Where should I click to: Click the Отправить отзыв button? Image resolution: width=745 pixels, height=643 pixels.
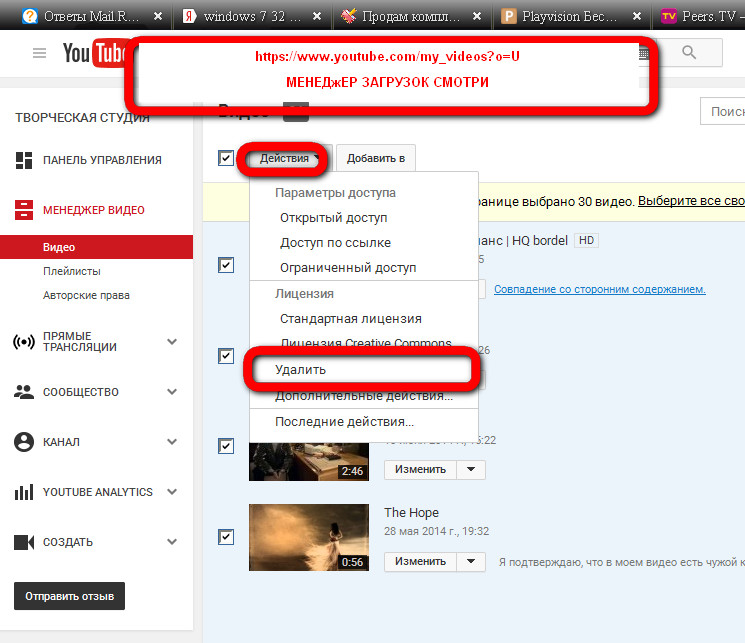(69, 596)
